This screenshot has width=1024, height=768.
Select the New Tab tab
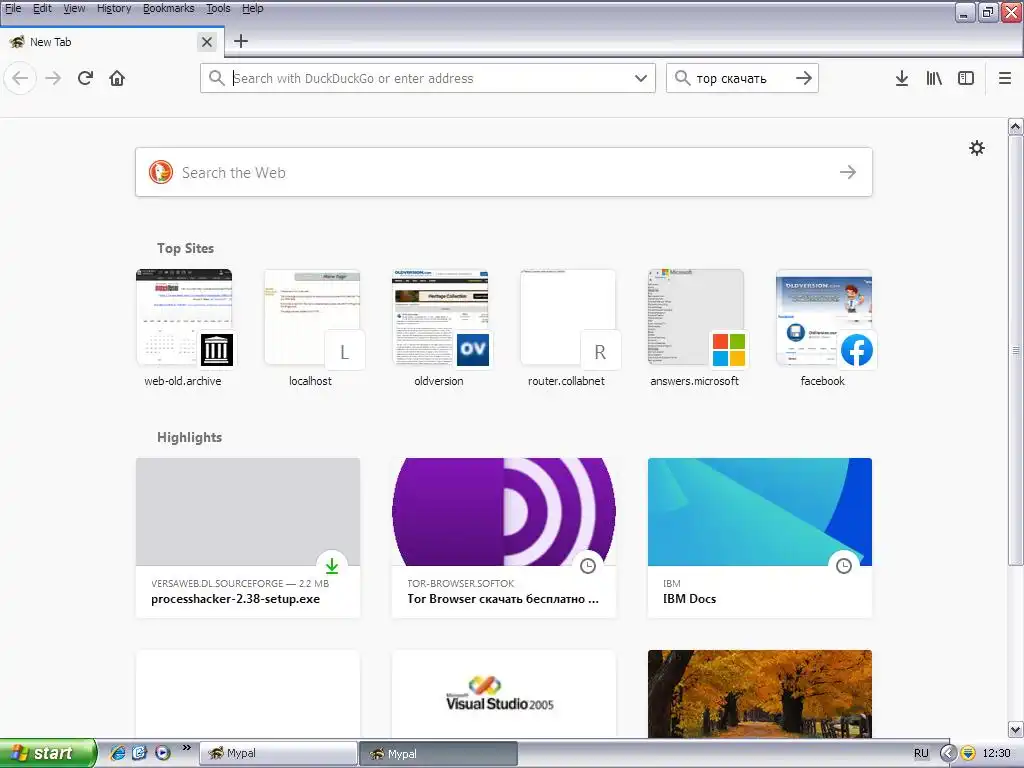pos(111,42)
